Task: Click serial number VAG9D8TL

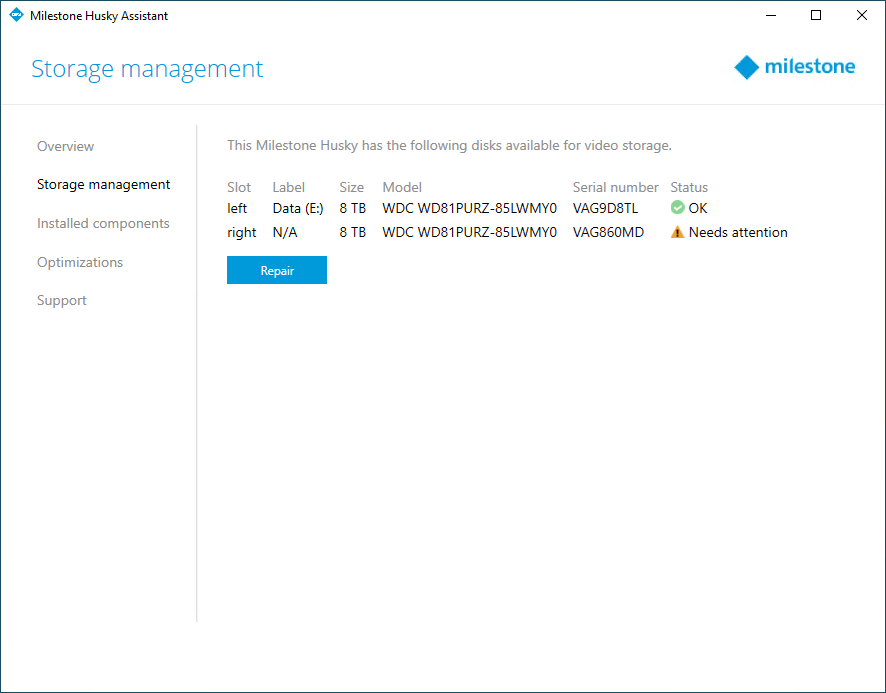Action: tap(605, 209)
